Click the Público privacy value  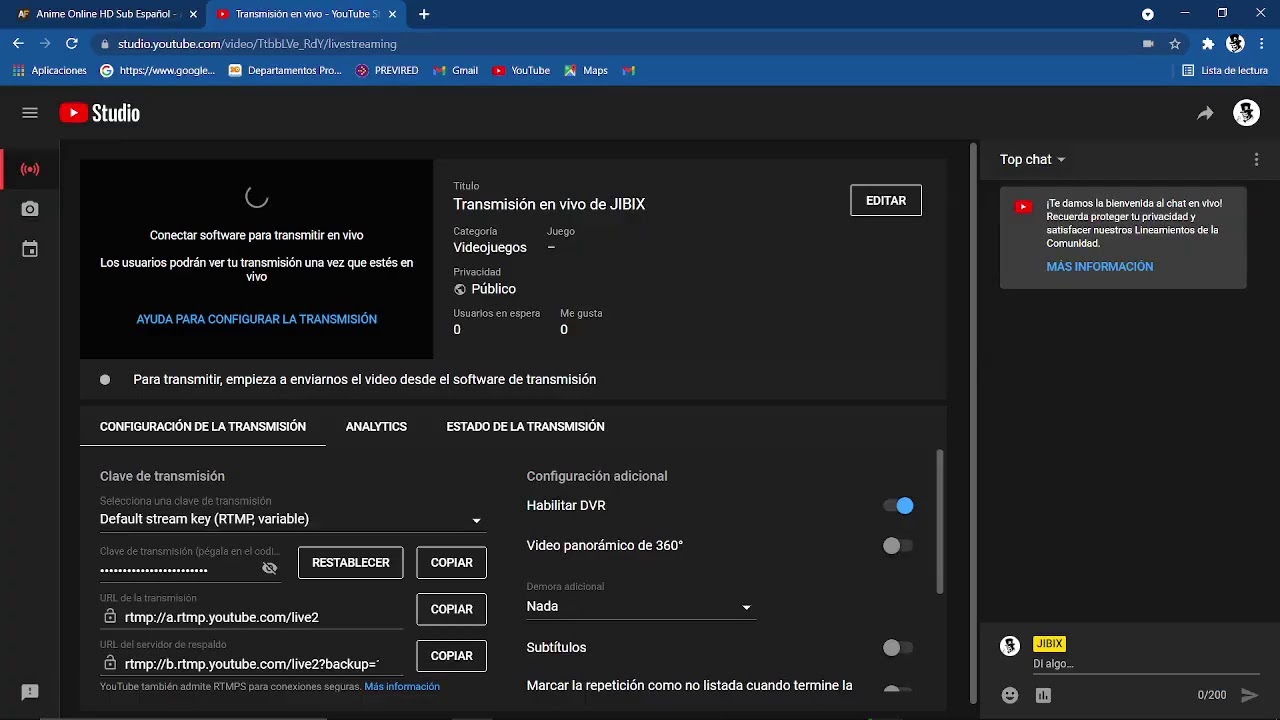[494, 289]
